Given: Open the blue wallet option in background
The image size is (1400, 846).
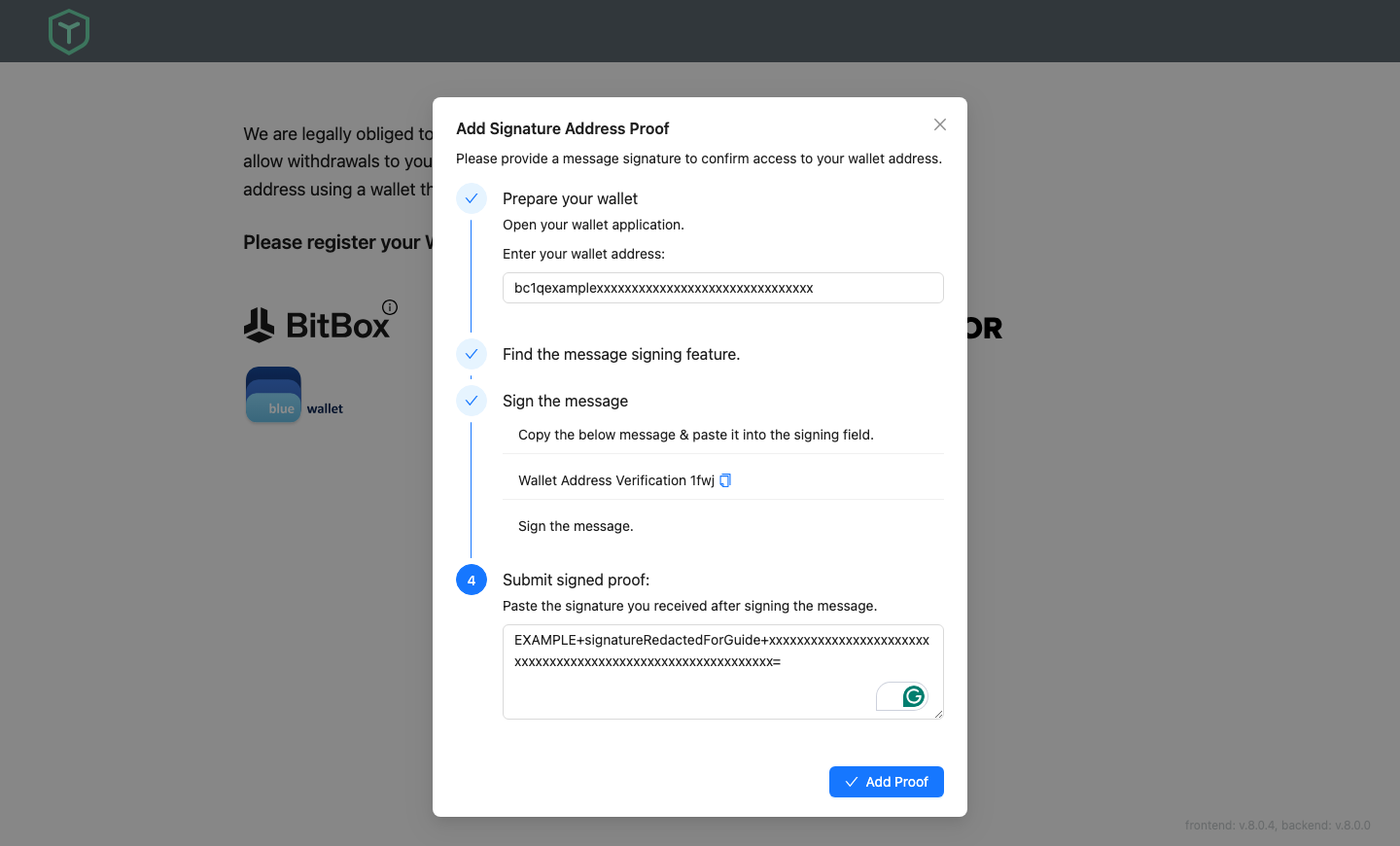Looking at the screenshot, I should tap(295, 395).
